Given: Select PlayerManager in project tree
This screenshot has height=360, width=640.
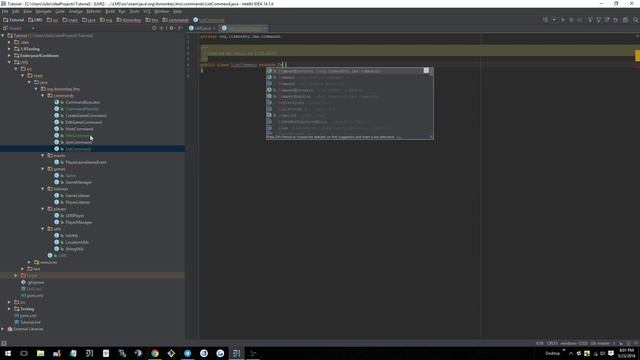Looking at the screenshot, I should 79,222.
